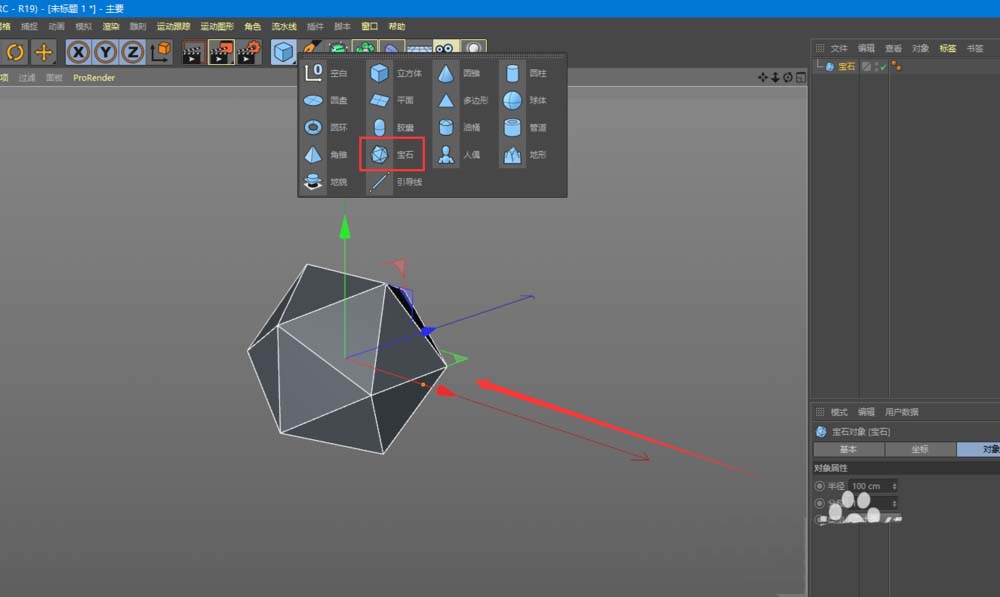1000x597 pixels.
Task: Open edit render settings gear clapperboard
Action: click(248, 52)
